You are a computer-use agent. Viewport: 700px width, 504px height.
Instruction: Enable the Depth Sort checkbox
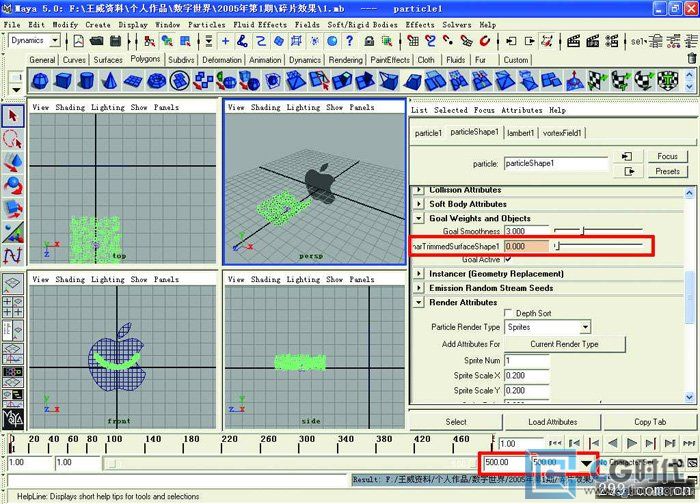tap(508, 313)
